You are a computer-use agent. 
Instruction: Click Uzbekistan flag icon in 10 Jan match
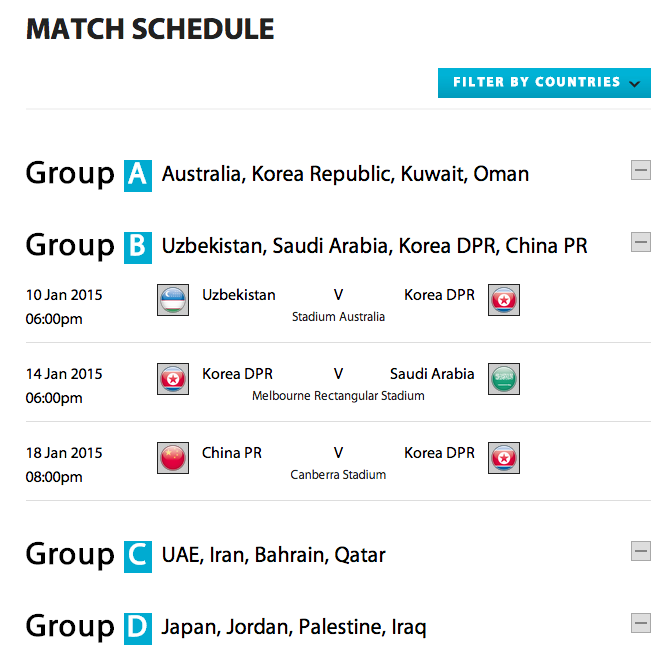(173, 300)
